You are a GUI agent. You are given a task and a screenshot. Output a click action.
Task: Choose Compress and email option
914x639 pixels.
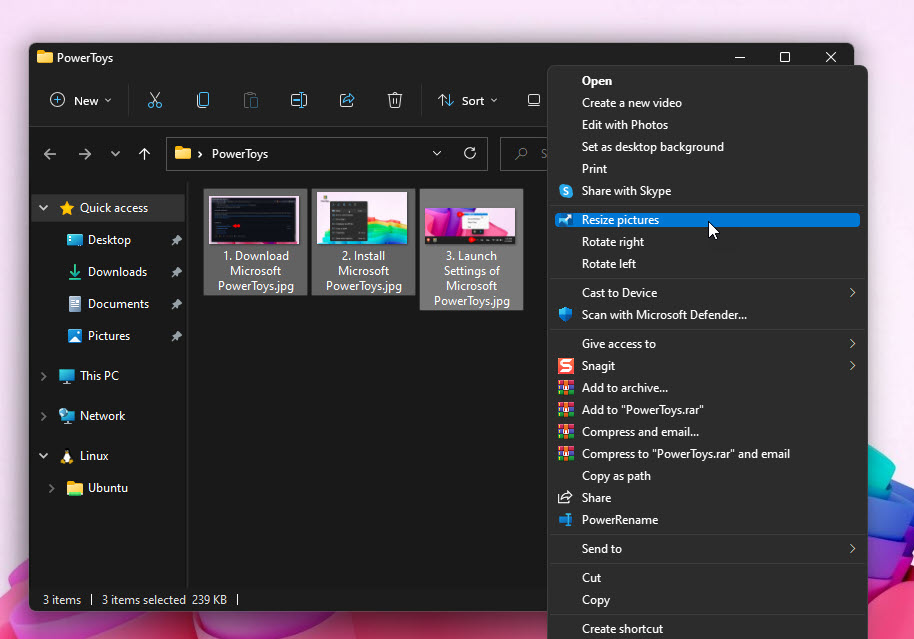pos(707,432)
